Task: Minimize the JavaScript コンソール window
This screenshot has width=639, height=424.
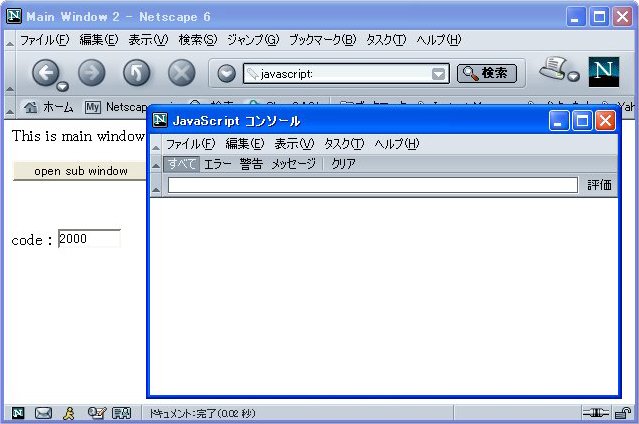Action: (558, 121)
